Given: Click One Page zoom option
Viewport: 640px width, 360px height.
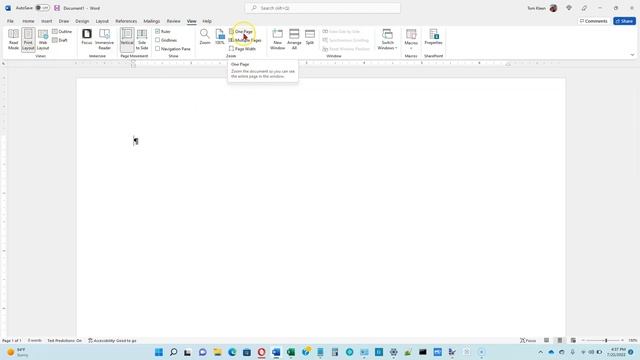Looking at the screenshot, I should (241, 31).
